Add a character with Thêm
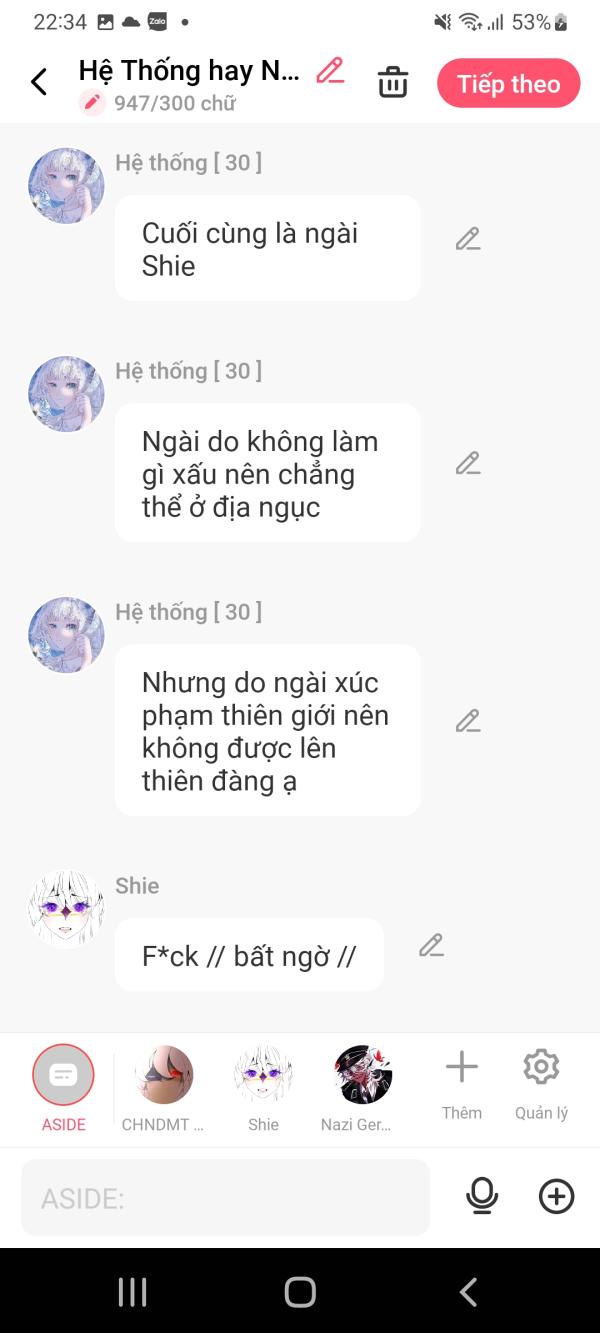 pos(462,1084)
